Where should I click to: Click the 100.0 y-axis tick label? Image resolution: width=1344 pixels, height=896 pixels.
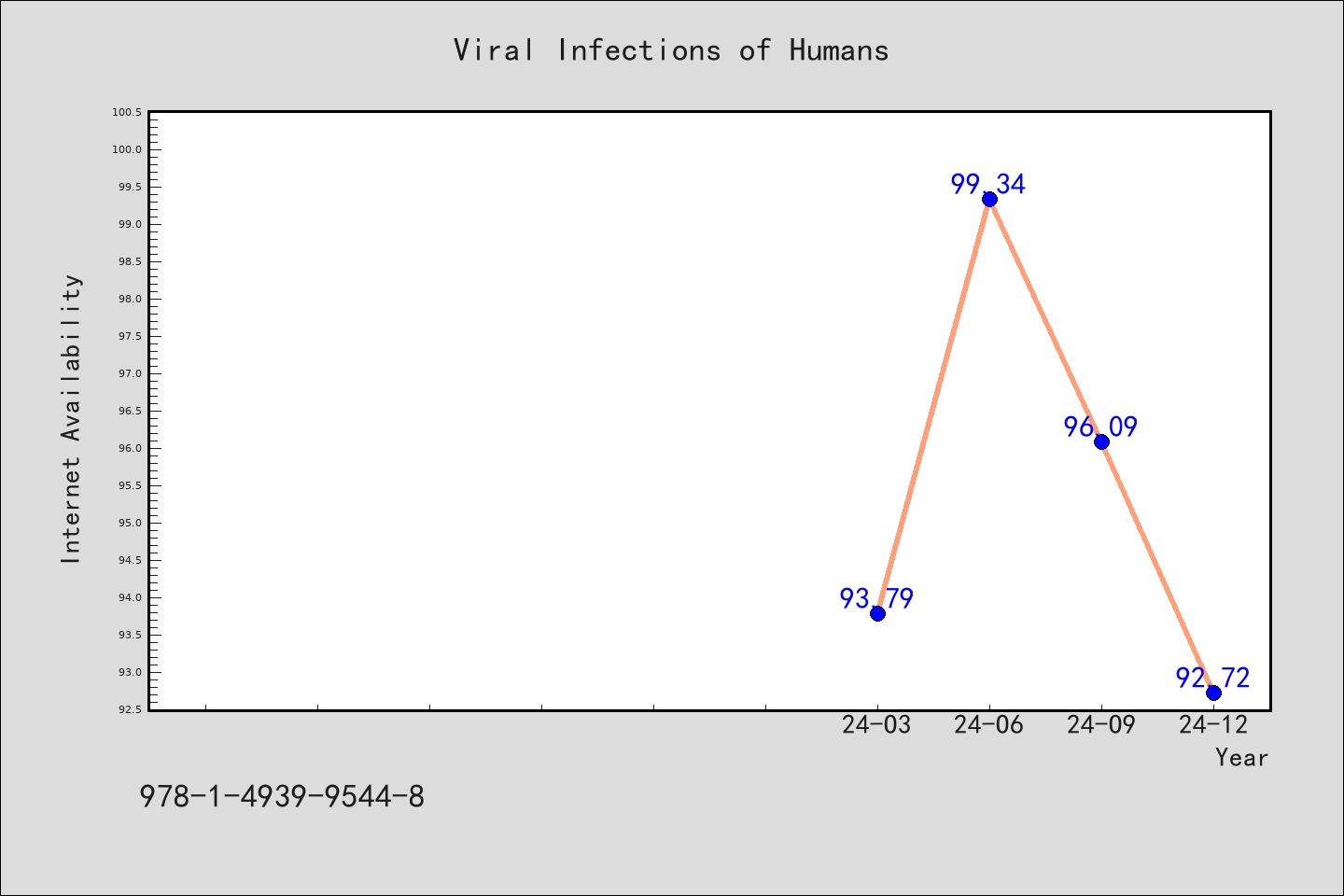tap(126, 149)
